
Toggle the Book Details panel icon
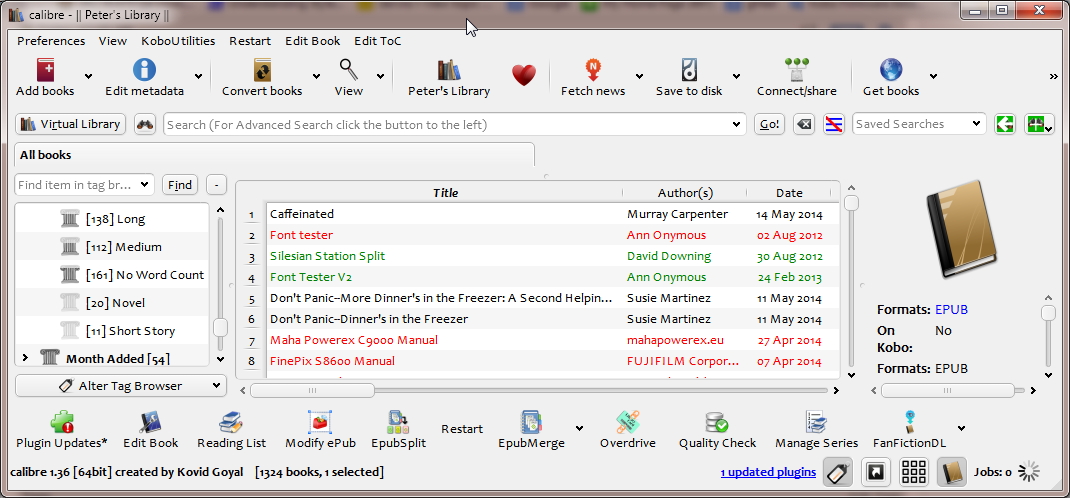pos(952,471)
